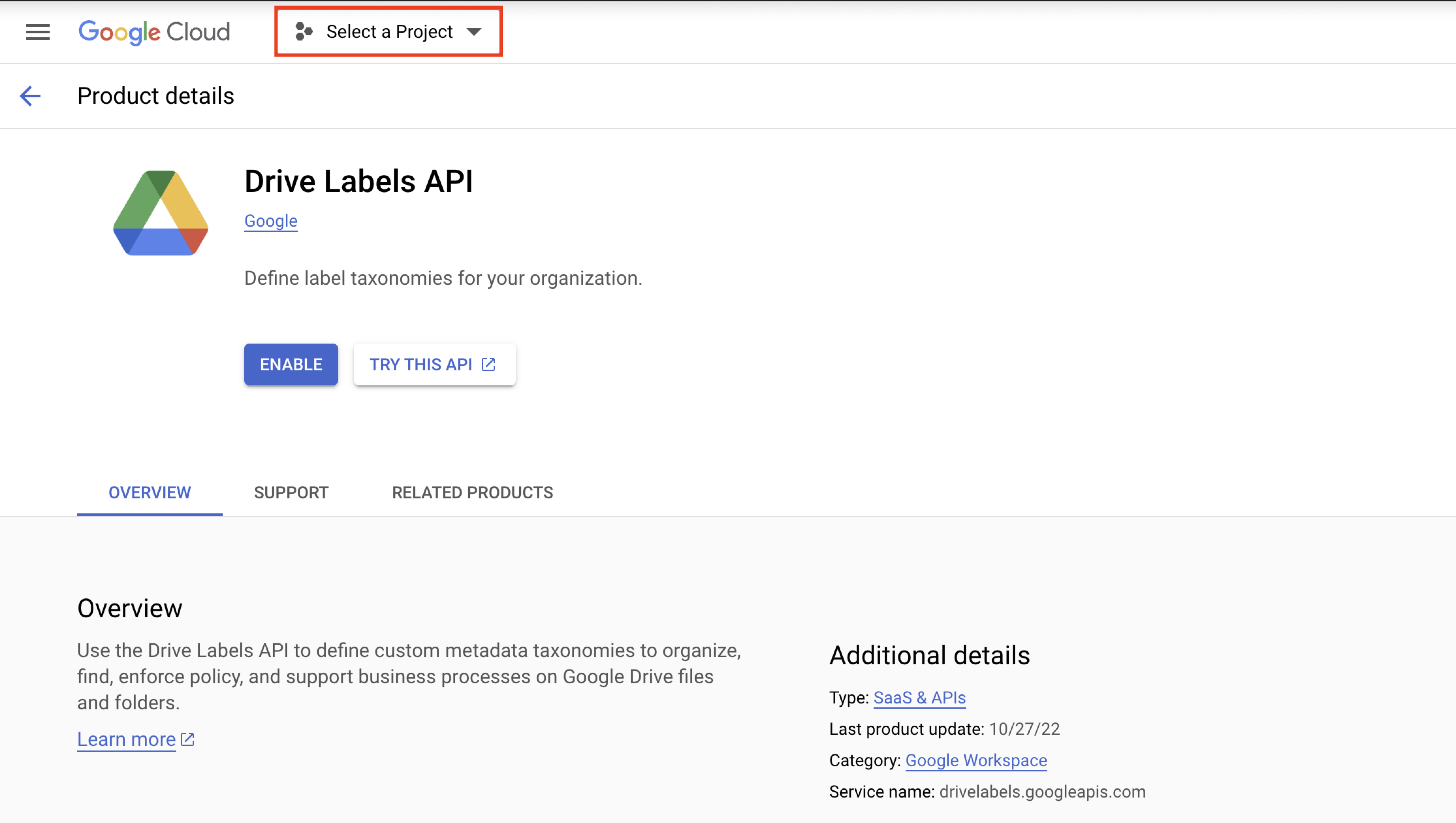This screenshot has height=823, width=1456.
Task: Switch to the Support tab
Action: [x=291, y=493]
